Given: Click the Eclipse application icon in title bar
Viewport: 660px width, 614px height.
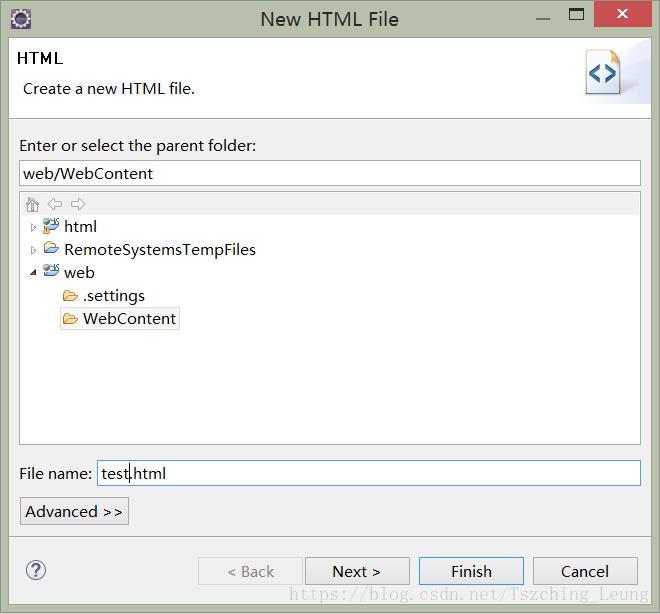Looking at the screenshot, I should [21, 19].
